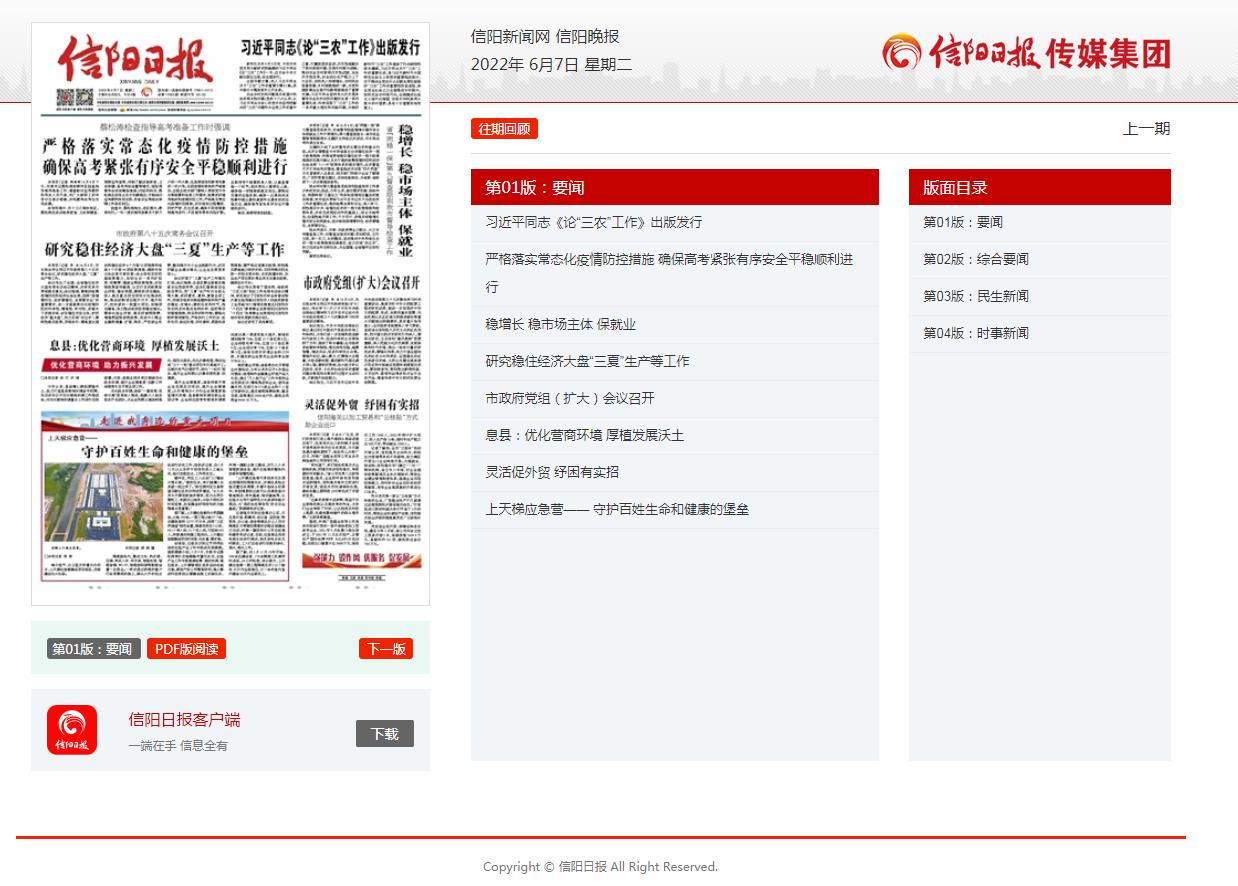Open the 信阳晚报 link

pyautogui.click(x=587, y=37)
